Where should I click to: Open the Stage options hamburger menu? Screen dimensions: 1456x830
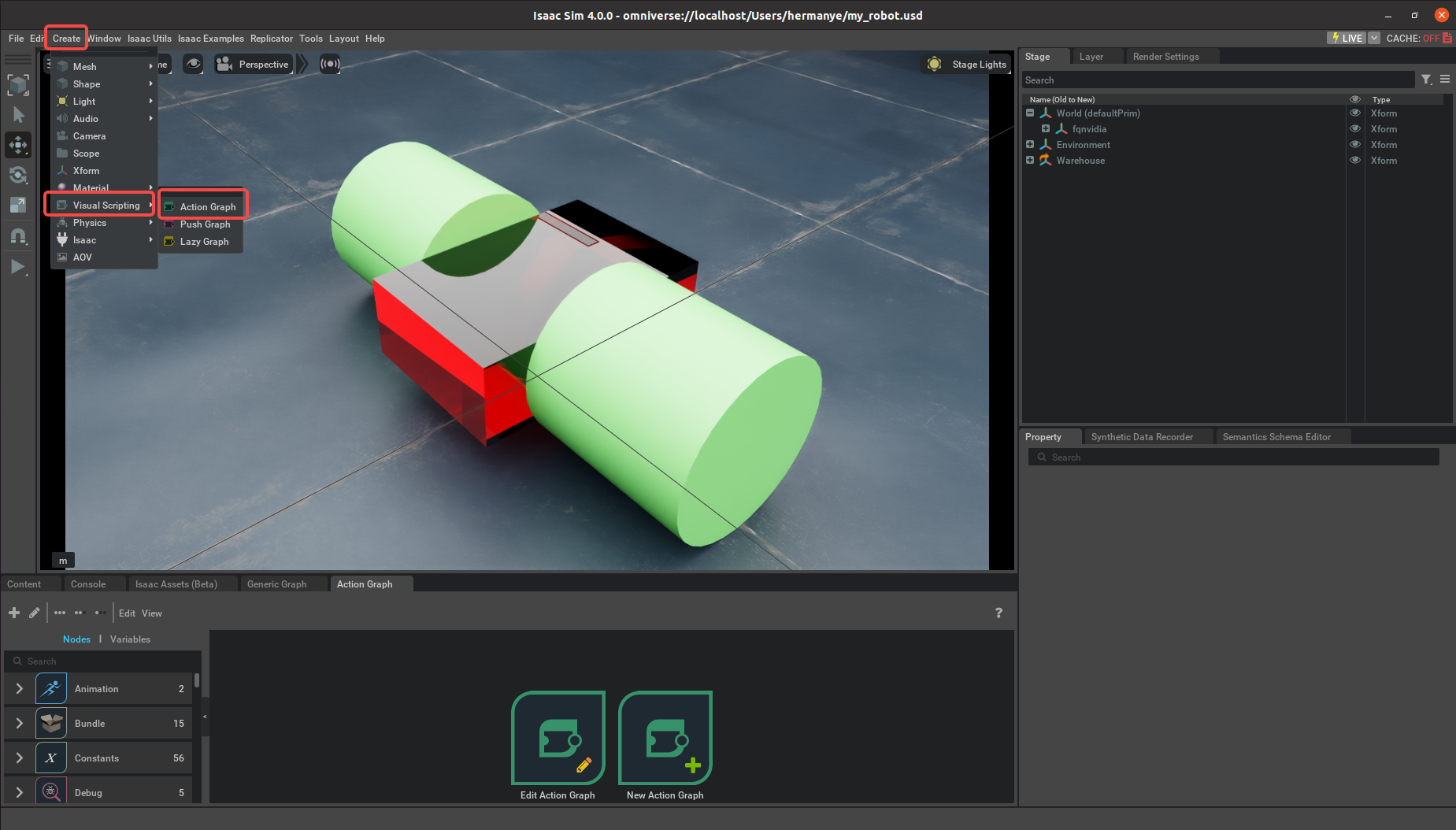click(1445, 80)
